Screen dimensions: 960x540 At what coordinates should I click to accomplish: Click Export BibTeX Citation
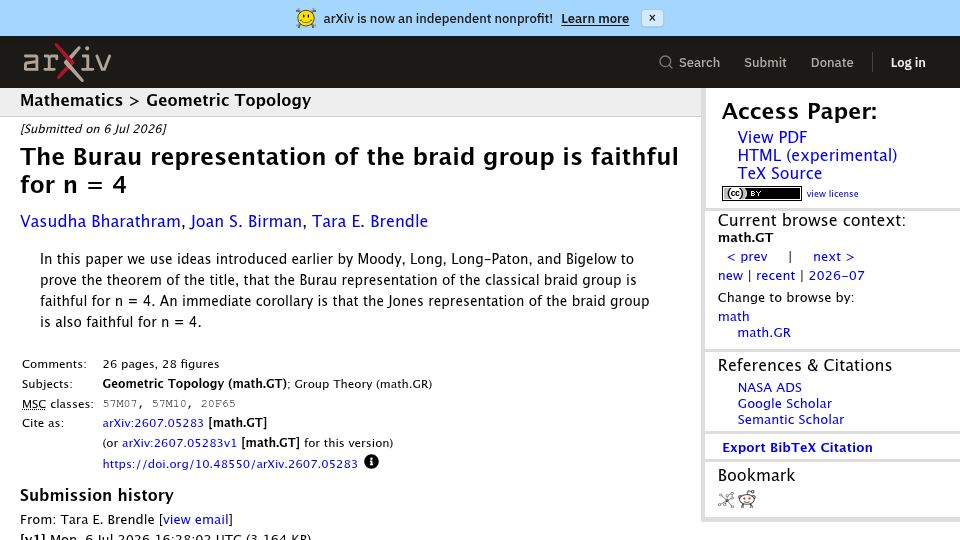797,448
